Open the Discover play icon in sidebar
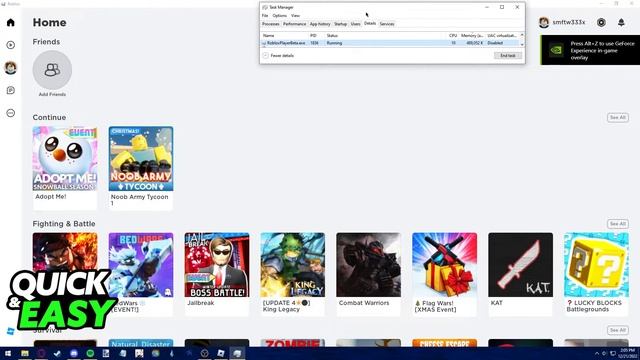The width and height of the screenshot is (640, 360). pos(11,45)
